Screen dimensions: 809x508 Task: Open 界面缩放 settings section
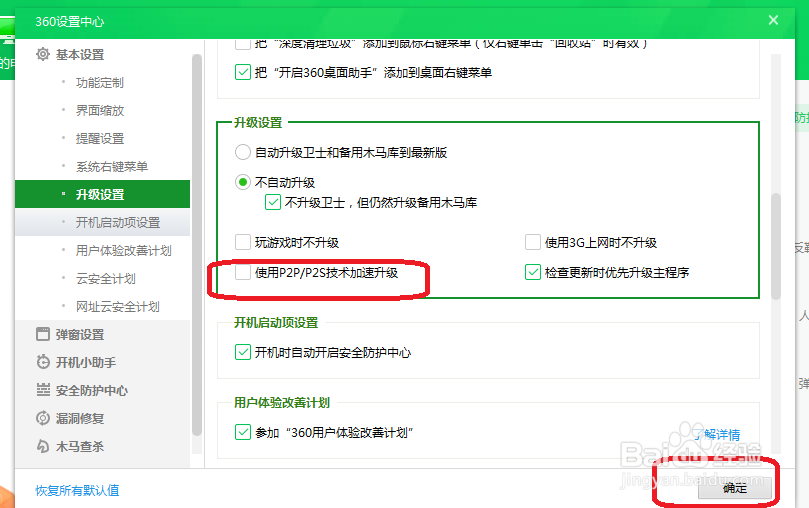pos(102,110)
